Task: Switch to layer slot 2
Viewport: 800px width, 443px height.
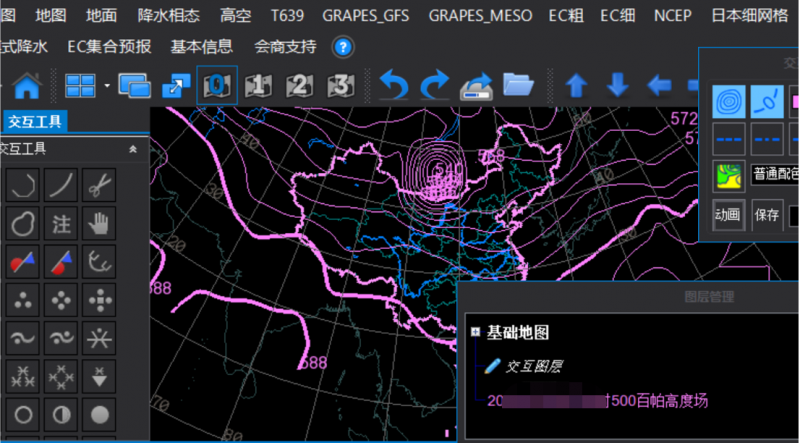Action: 299,85
